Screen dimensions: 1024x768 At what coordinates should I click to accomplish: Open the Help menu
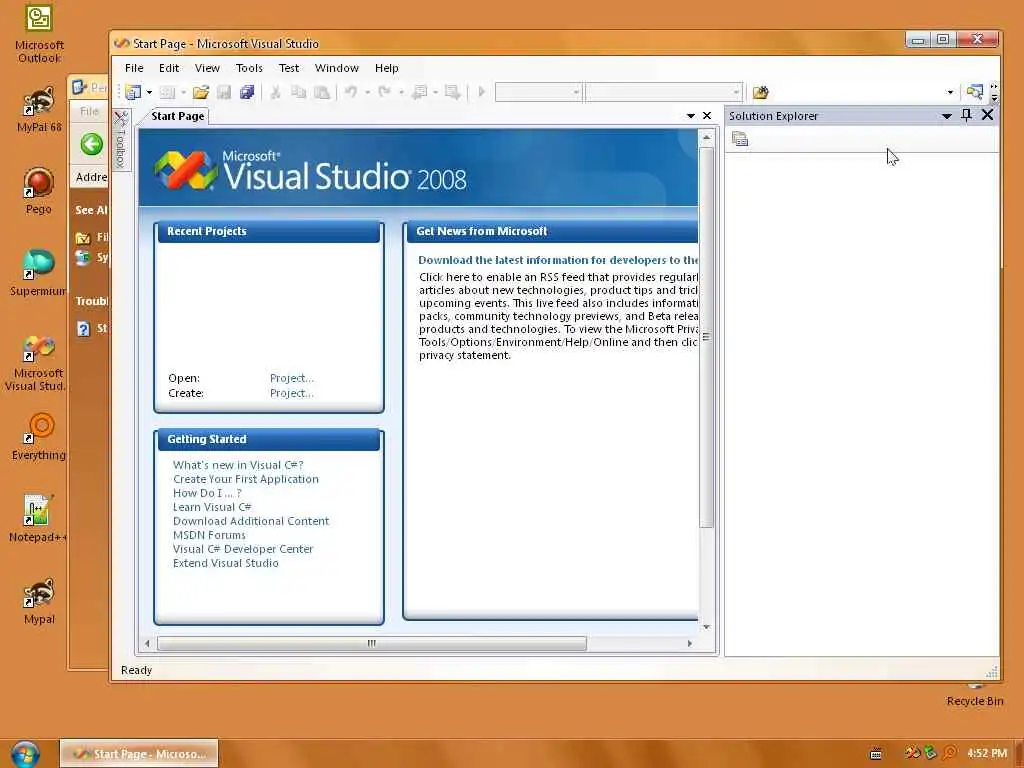pos(387,68)
